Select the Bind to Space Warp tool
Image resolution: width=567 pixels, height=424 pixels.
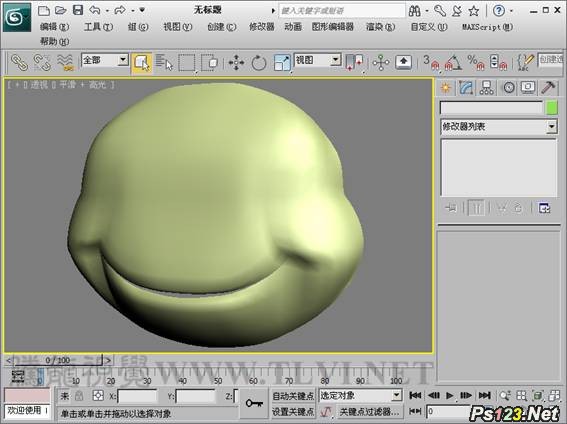65,62
